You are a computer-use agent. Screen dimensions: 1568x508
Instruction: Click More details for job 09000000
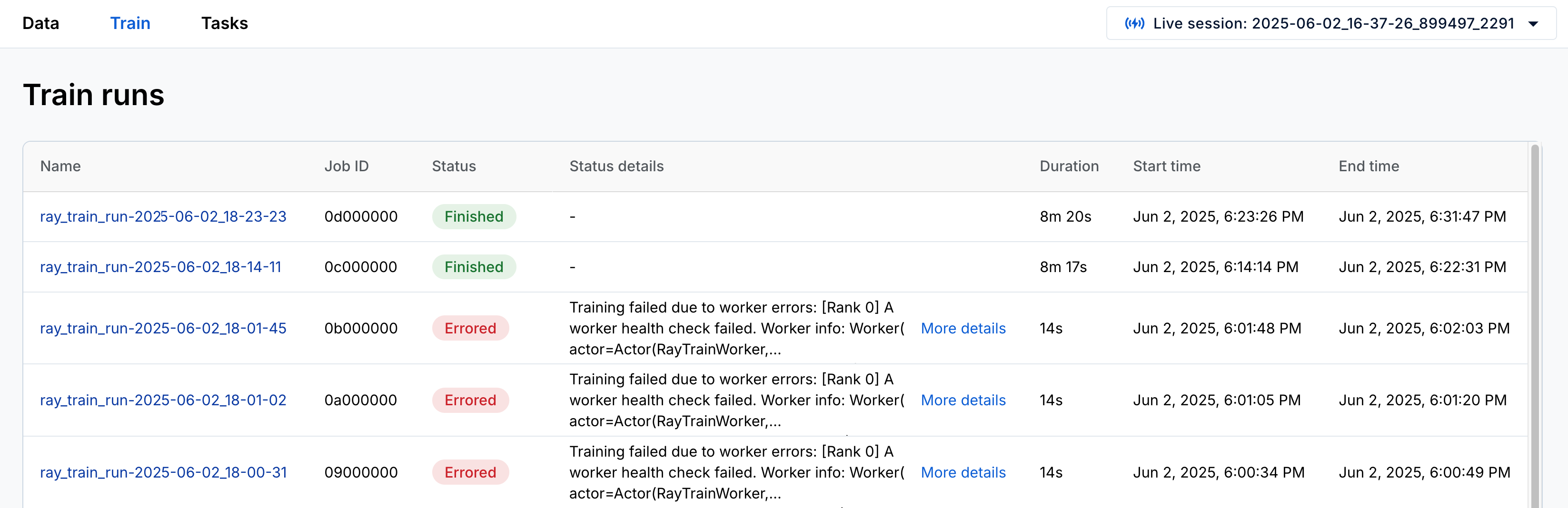coord(963,473)
